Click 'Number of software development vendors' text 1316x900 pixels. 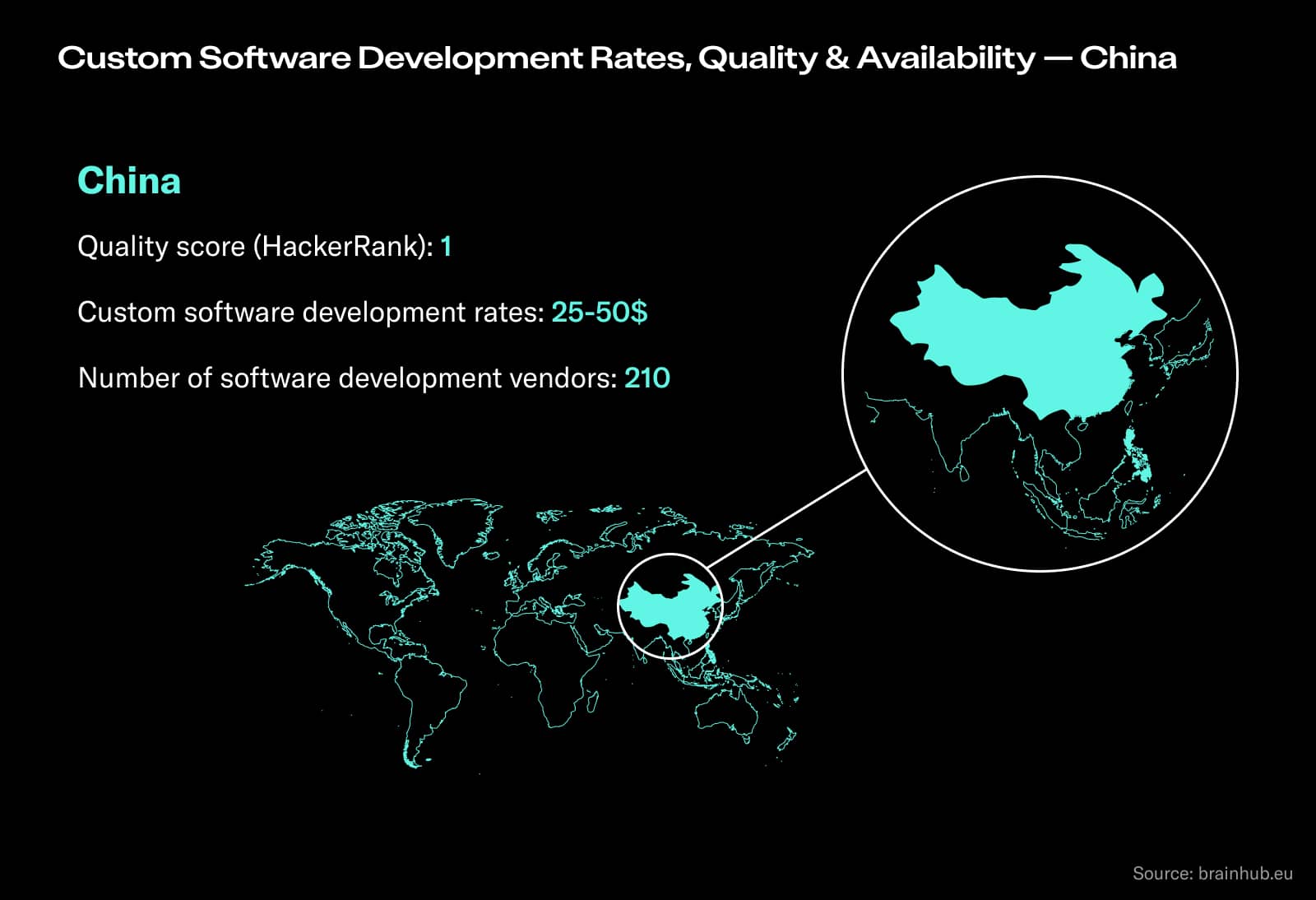(344, 378)
